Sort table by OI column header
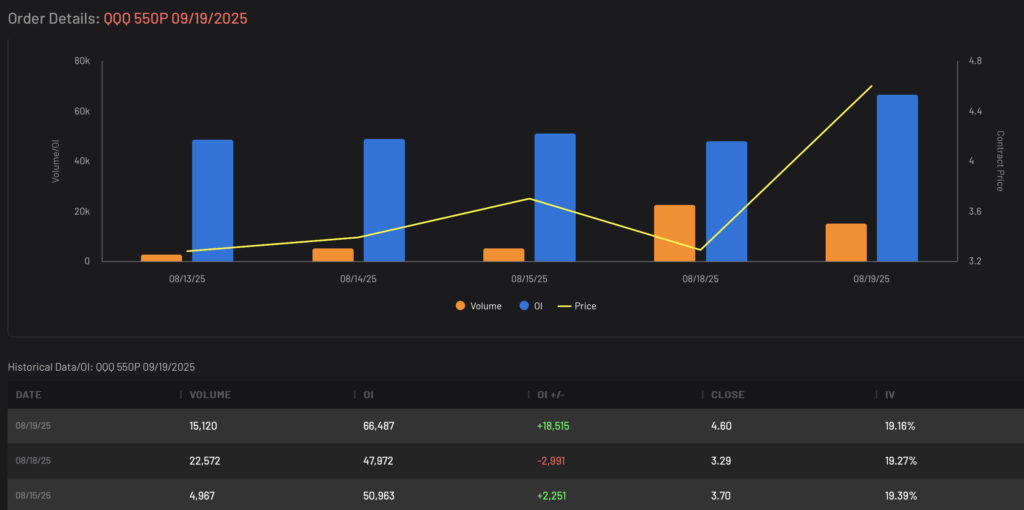Image resolution: width=1024 pixels, height=510 pixels. (368, 395)
